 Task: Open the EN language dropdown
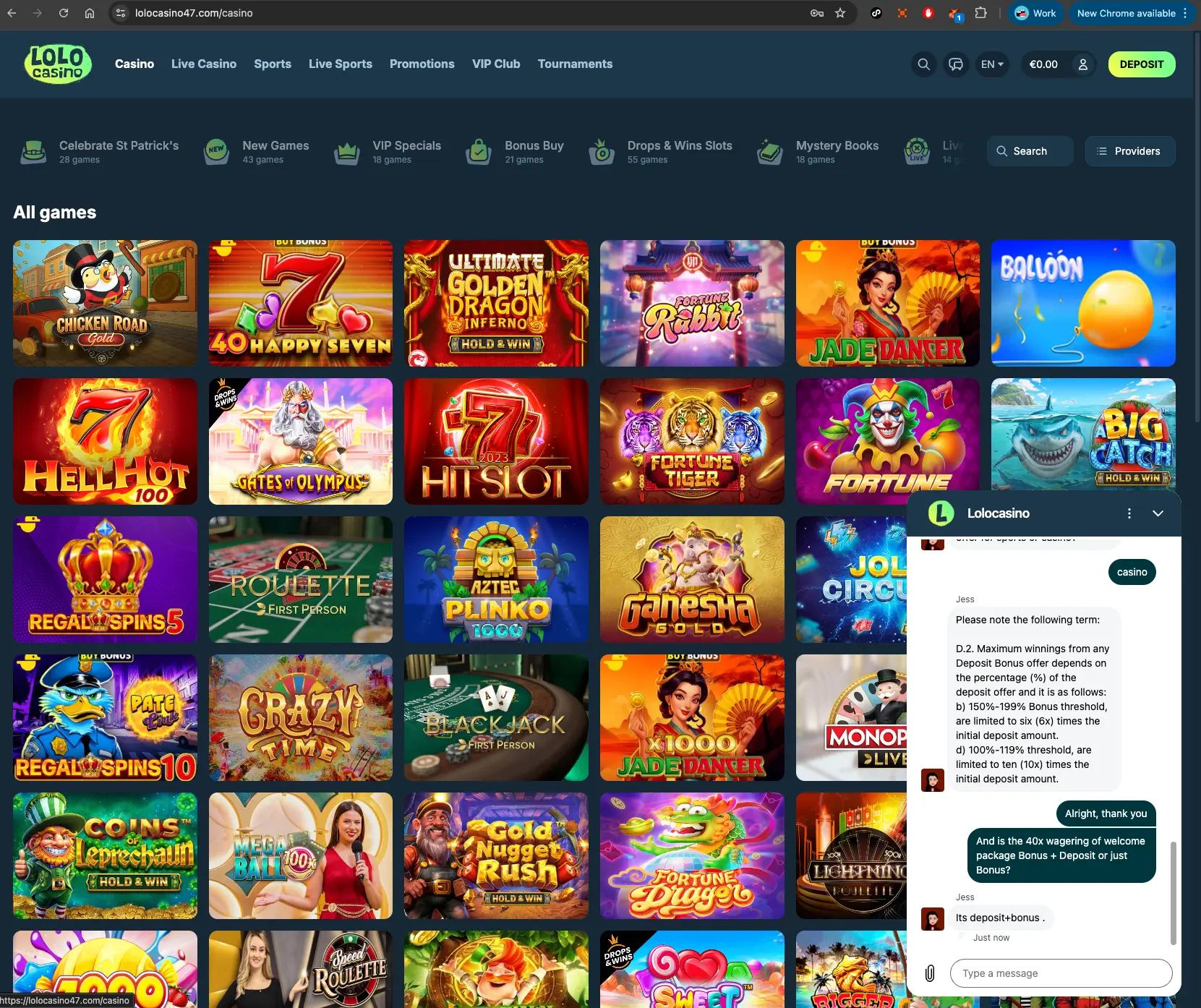click(x=991, y=64)
